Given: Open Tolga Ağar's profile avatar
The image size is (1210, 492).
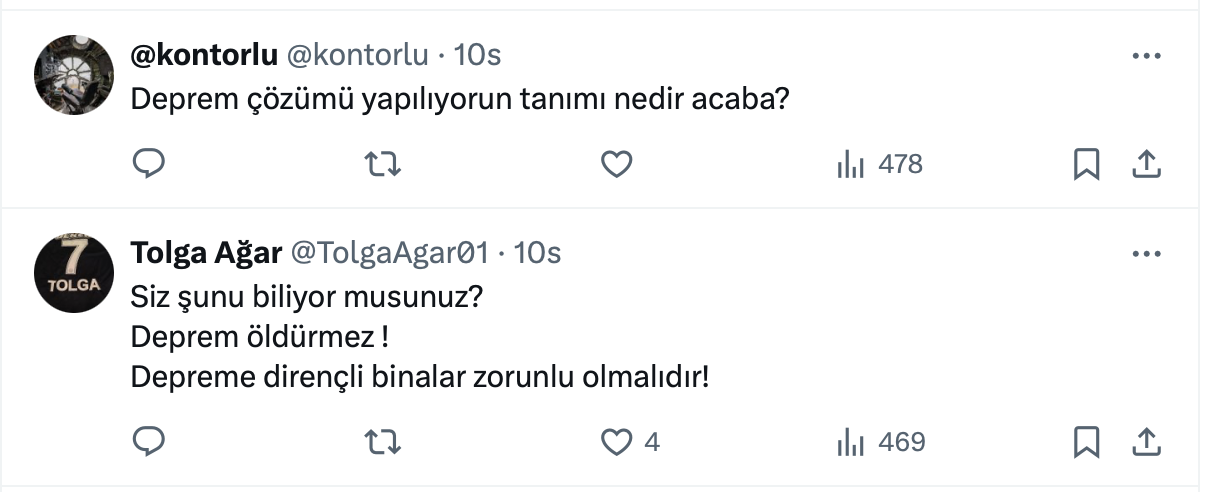Looking at the screenshot, I should point(74,273).
